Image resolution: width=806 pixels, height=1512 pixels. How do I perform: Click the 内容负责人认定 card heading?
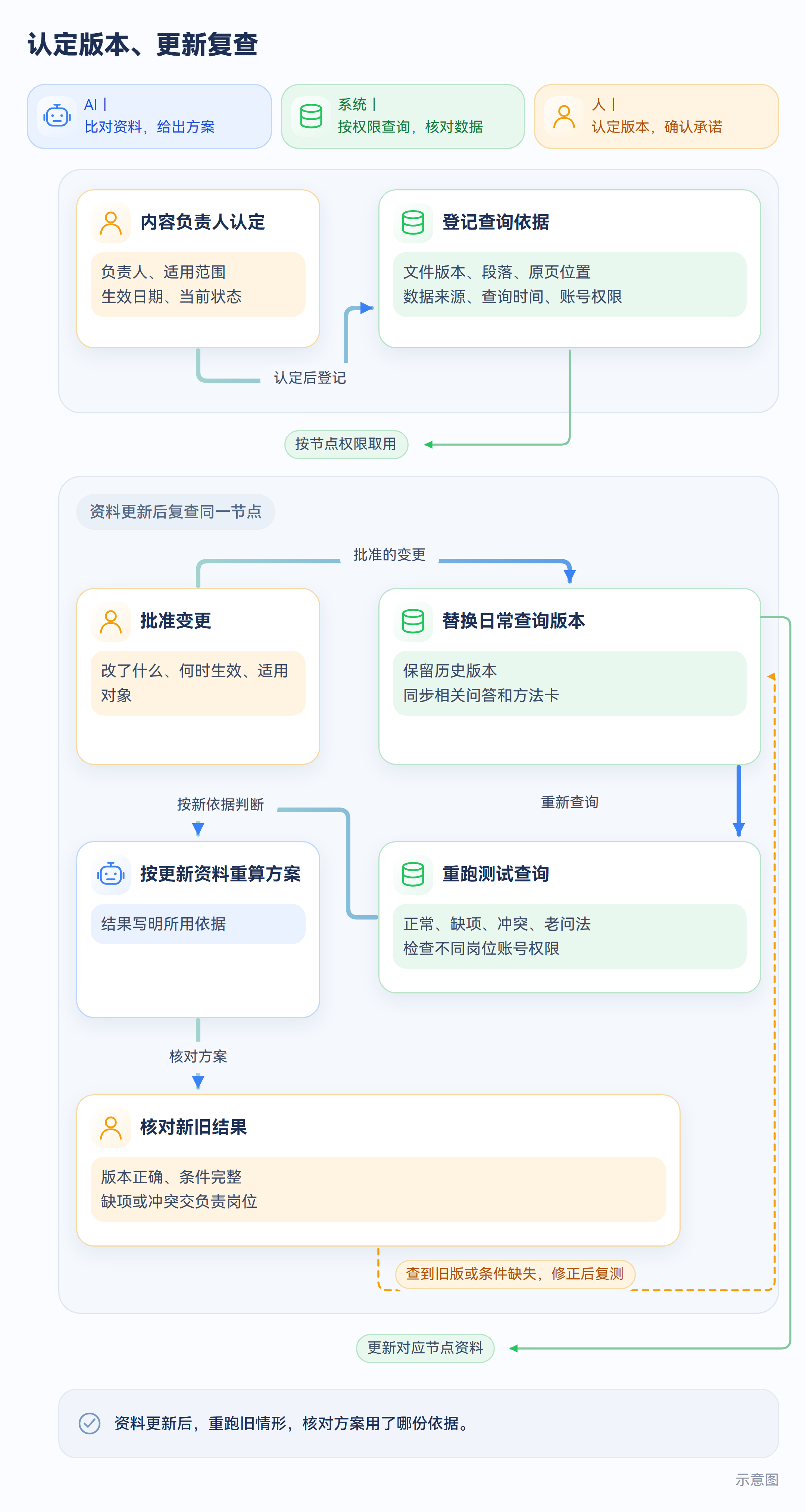pos(202,223)
